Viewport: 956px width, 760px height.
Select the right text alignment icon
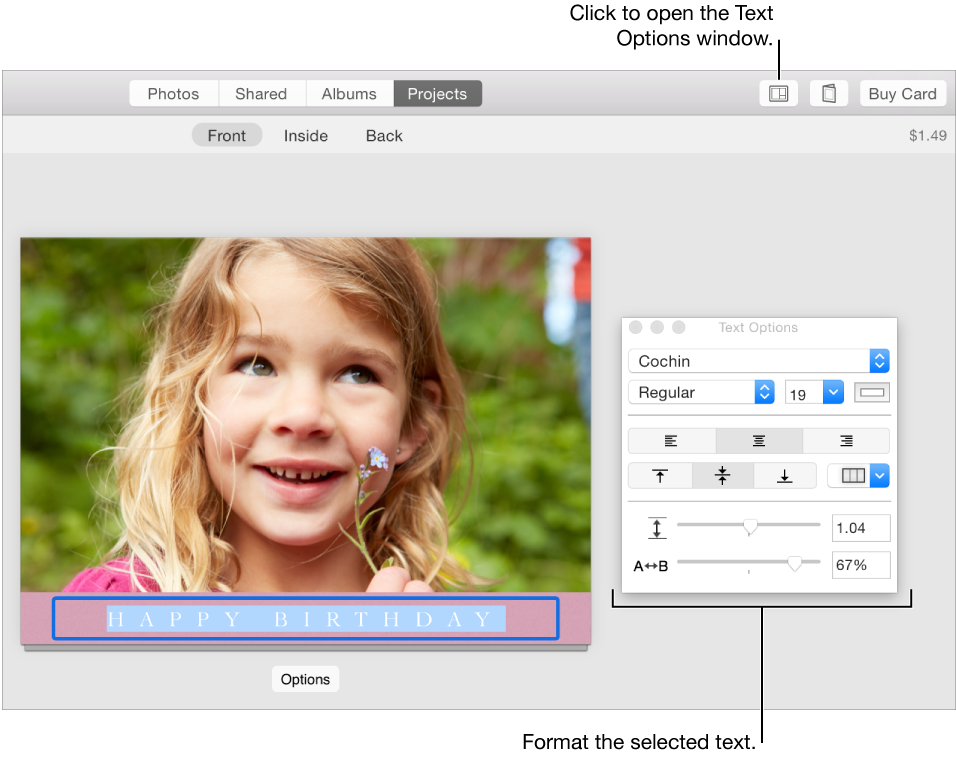(x=845, y=440)
